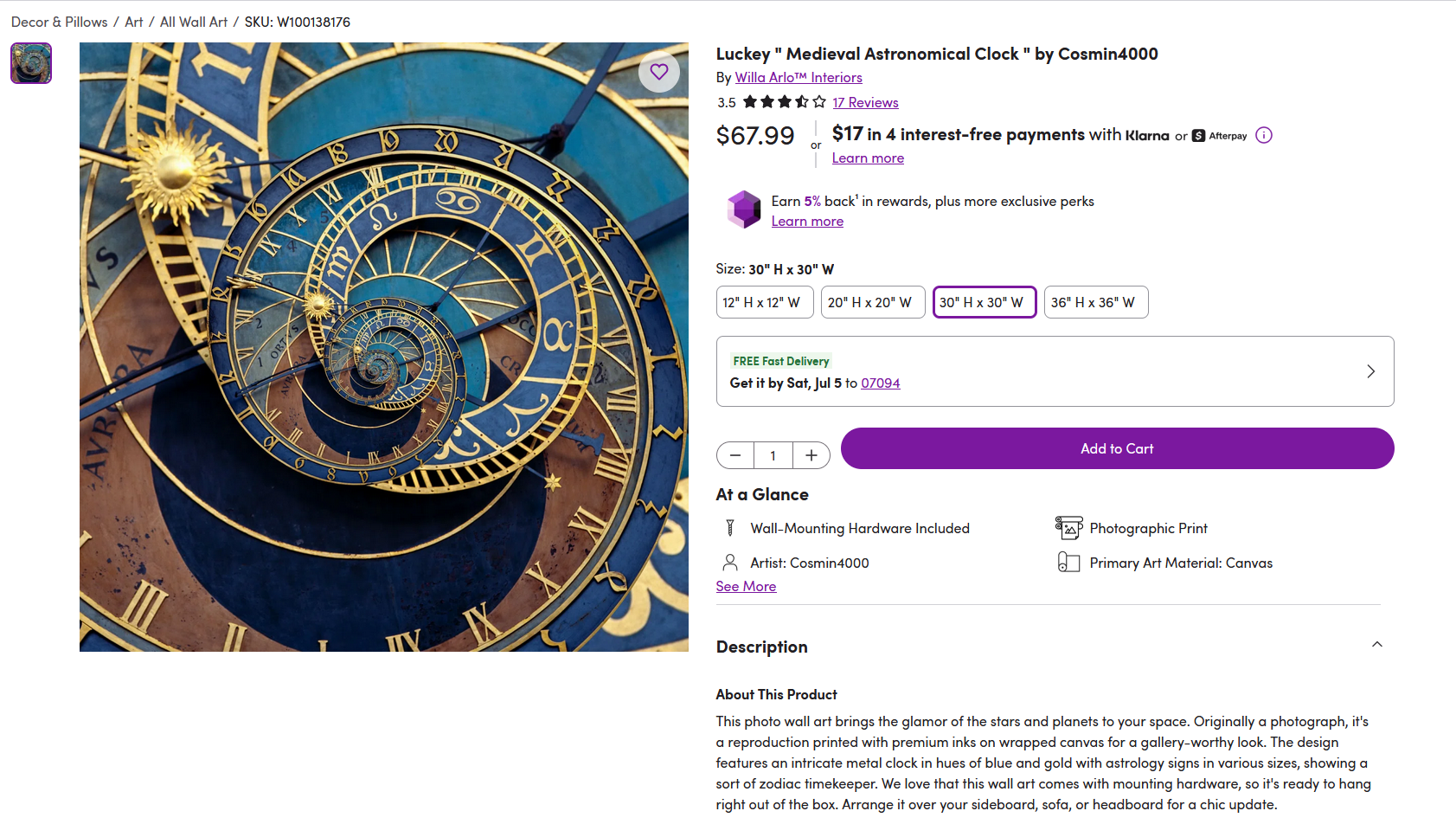Pick the 36" H x 36" W size
The image size is (1456, 824).
click(x=1095, y=302)
